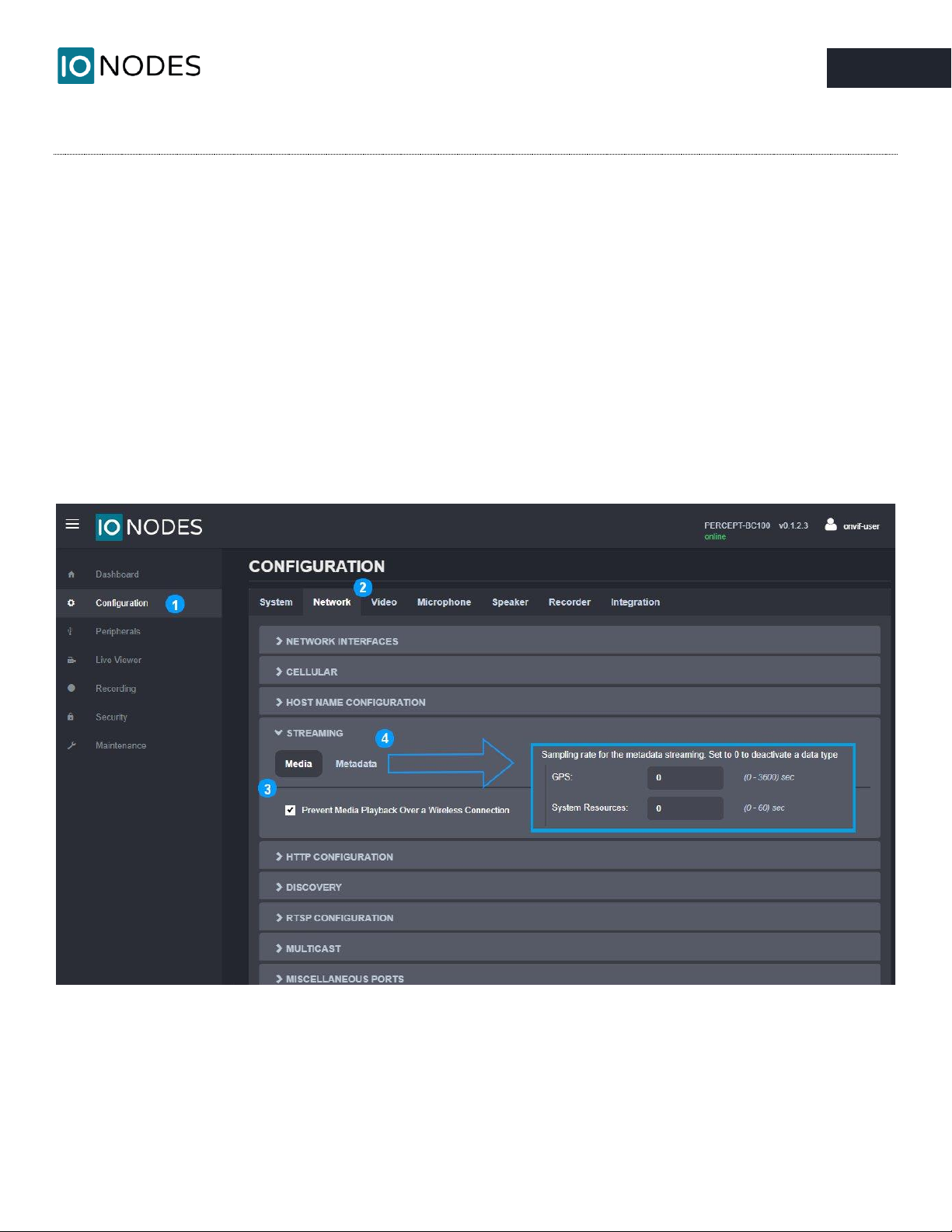Click the Configuration gear icon

(x=71, y=603)
